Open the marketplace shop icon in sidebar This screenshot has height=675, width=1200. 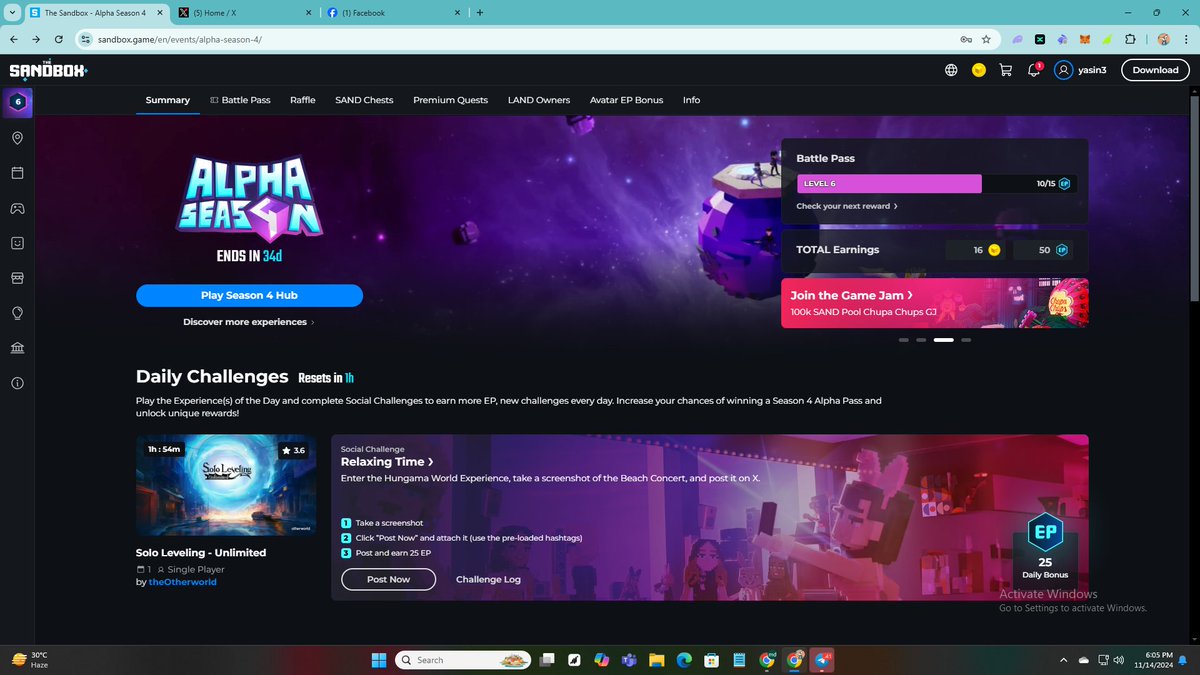coord(18,277)
